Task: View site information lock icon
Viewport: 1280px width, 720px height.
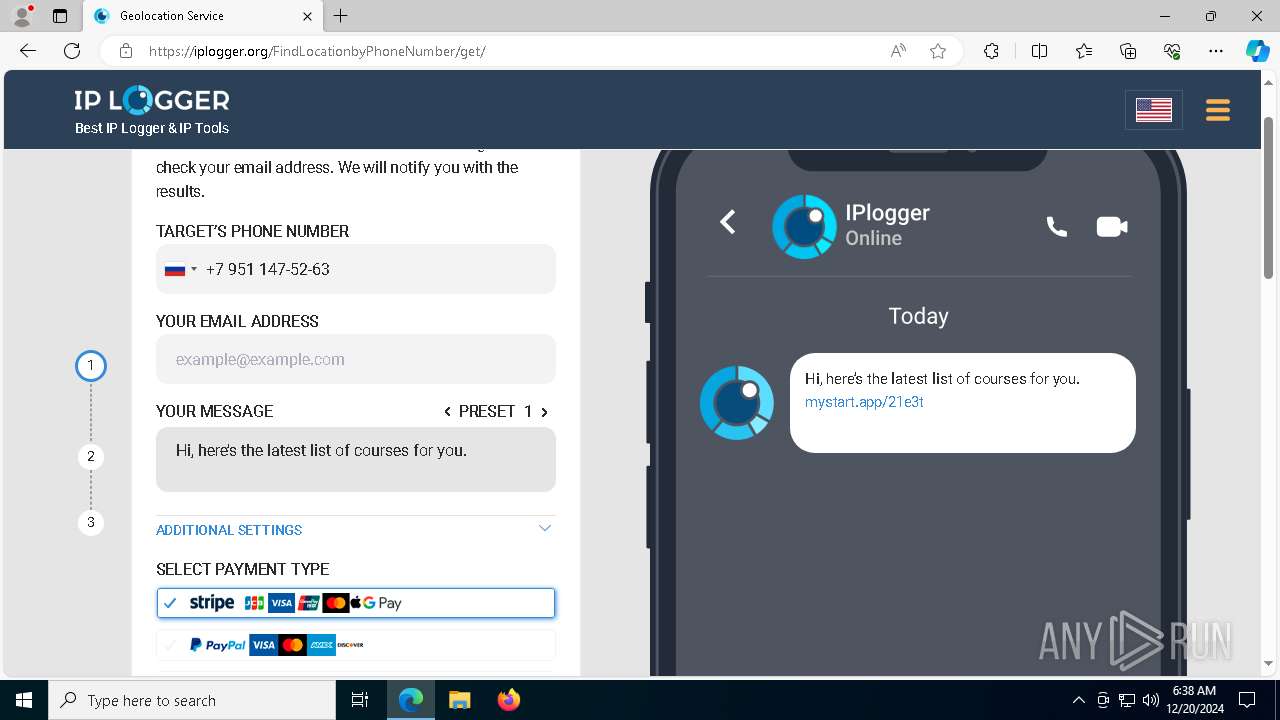Action: [126, 51]
